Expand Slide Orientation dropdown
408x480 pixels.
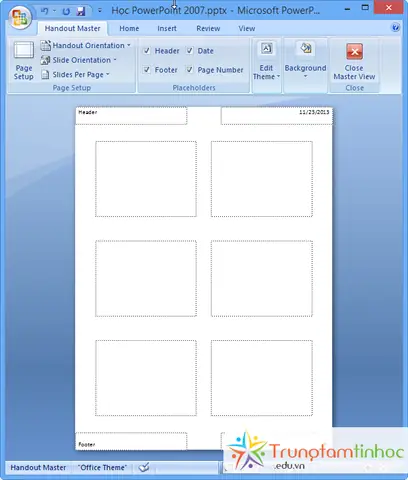[79, 60]
